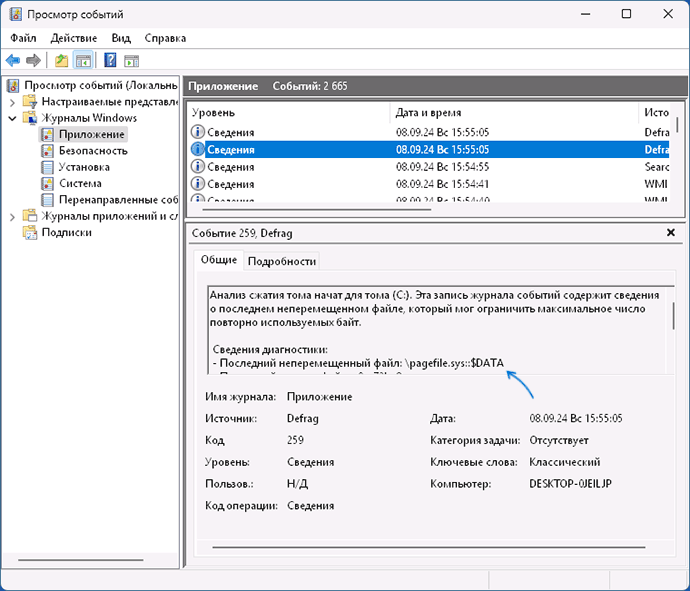Viewport: 690px width, 591px height.
Task: Select Система log in tree
Action: pyautogui.click(x=80, y=184)
